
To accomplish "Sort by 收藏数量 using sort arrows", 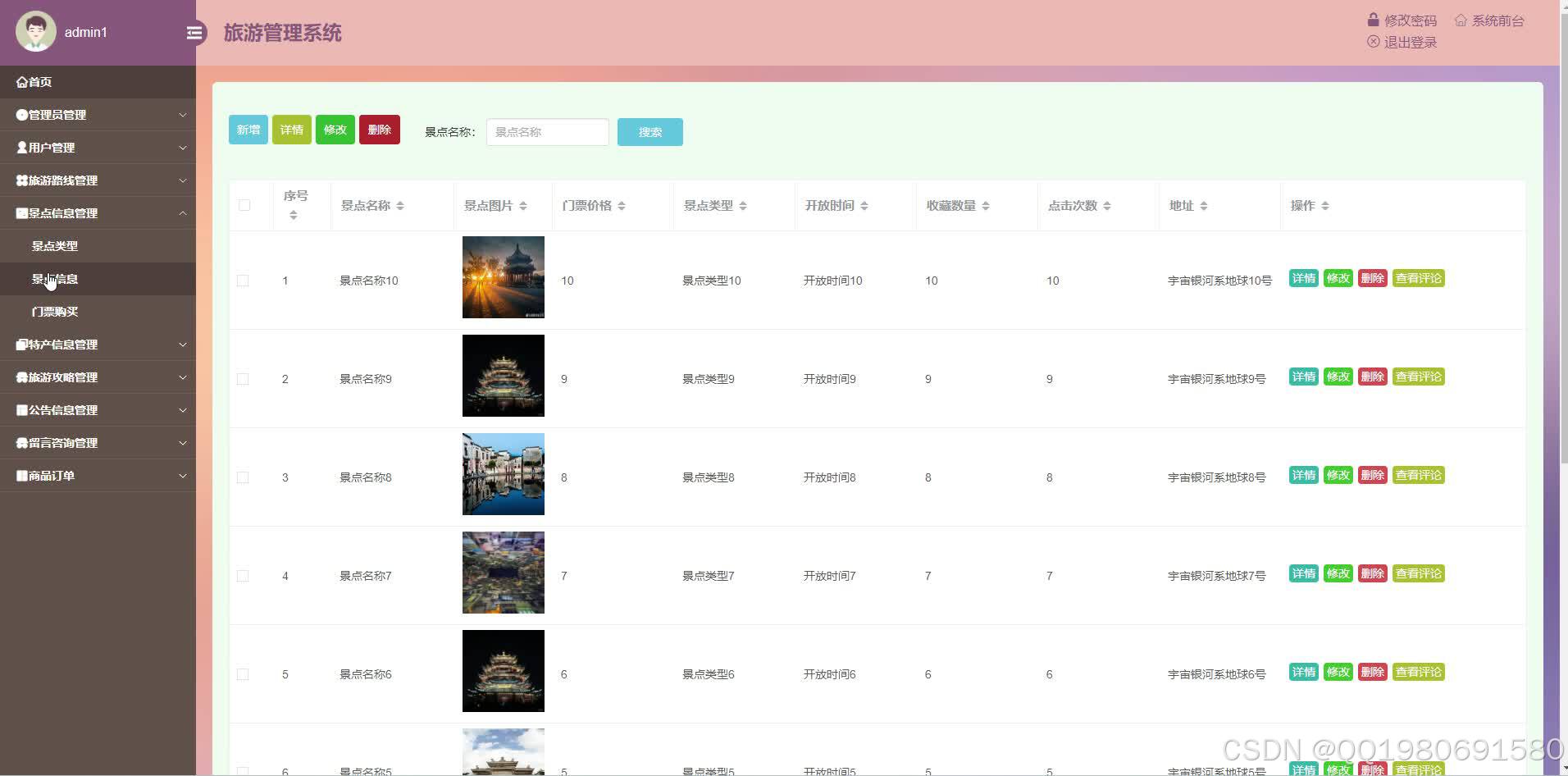I will tap(986, 206).
